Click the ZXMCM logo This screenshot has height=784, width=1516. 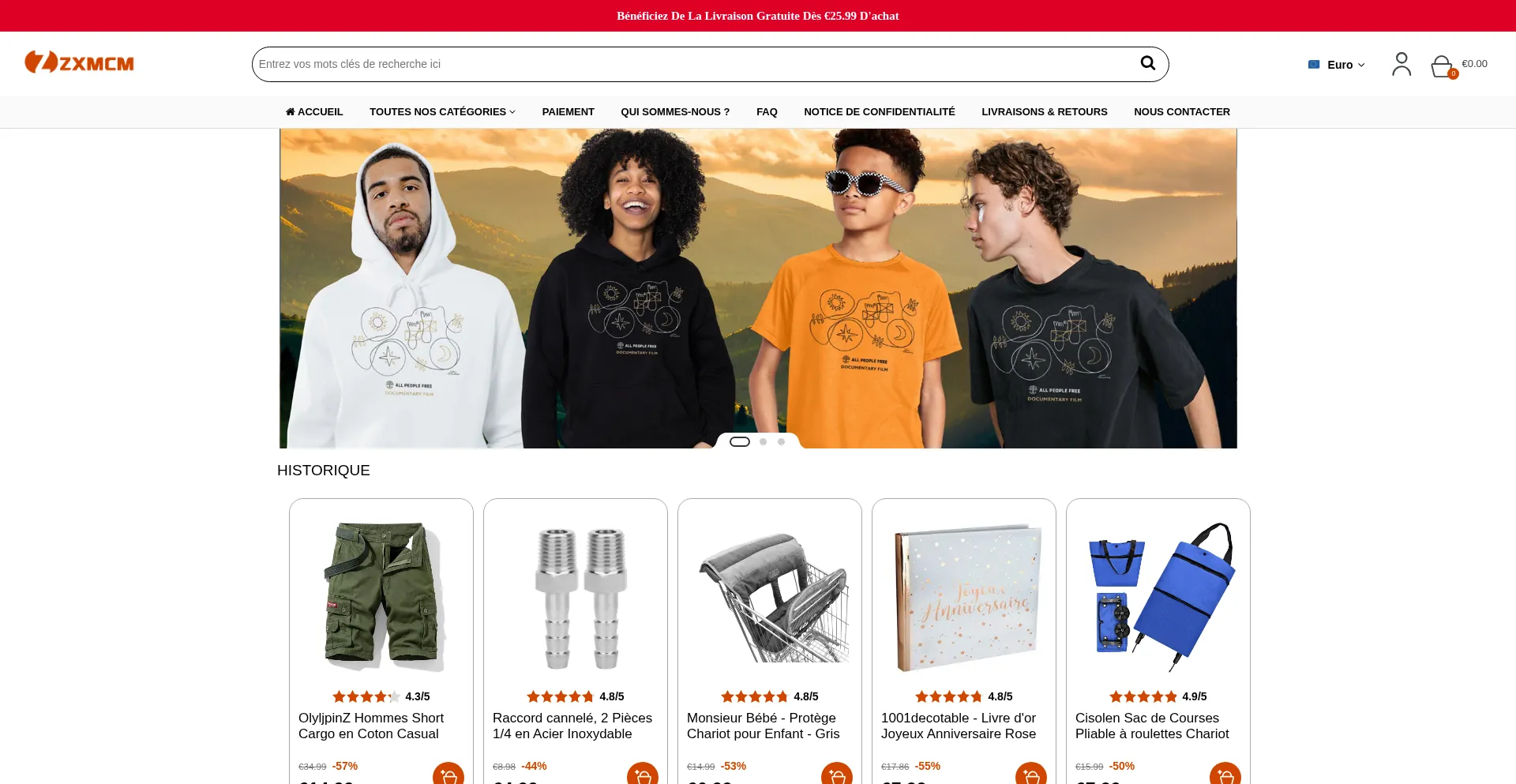(79, 62)
